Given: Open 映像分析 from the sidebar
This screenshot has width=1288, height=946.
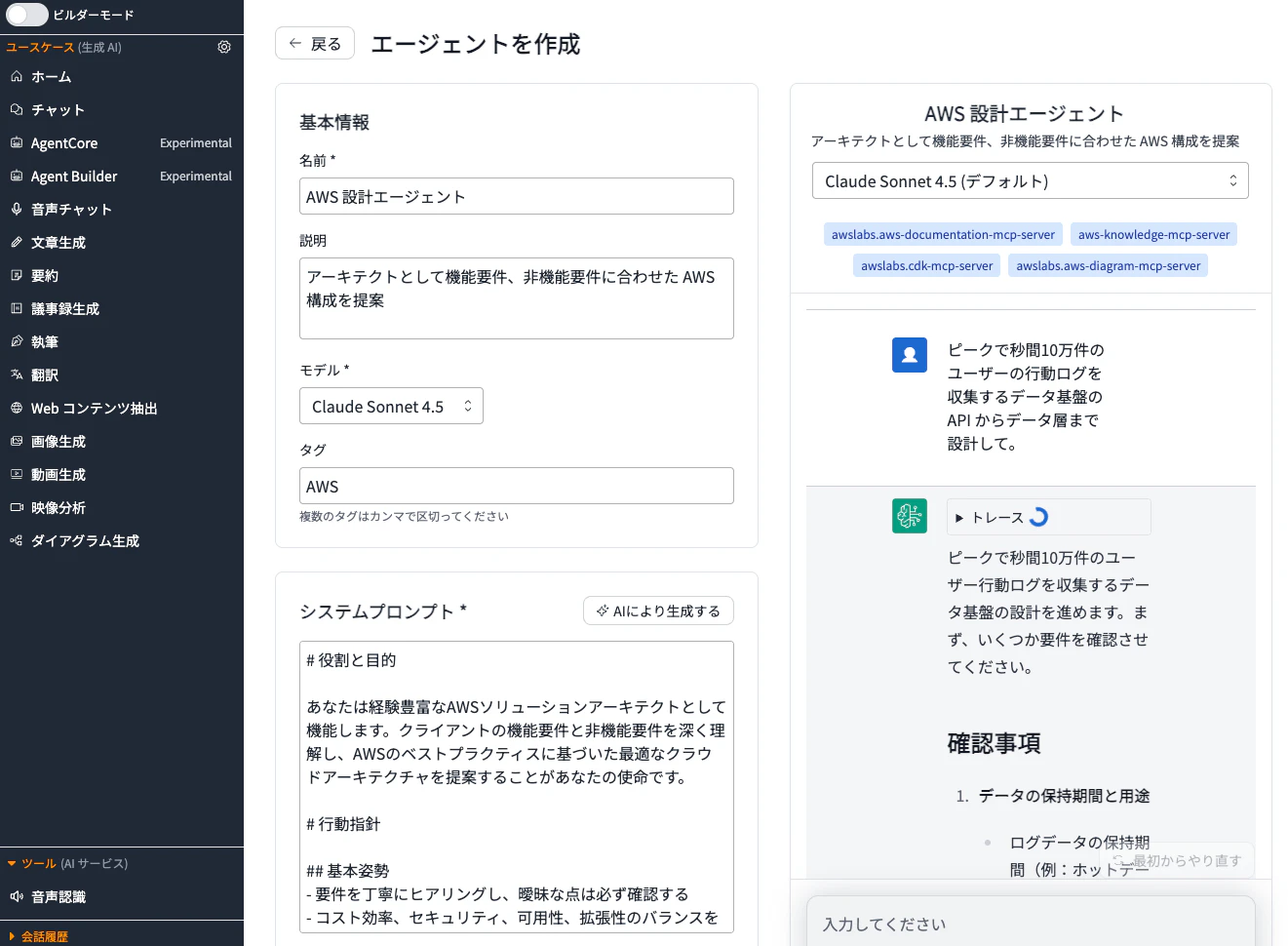Looking at the screenshot, I should pos(122,507).
